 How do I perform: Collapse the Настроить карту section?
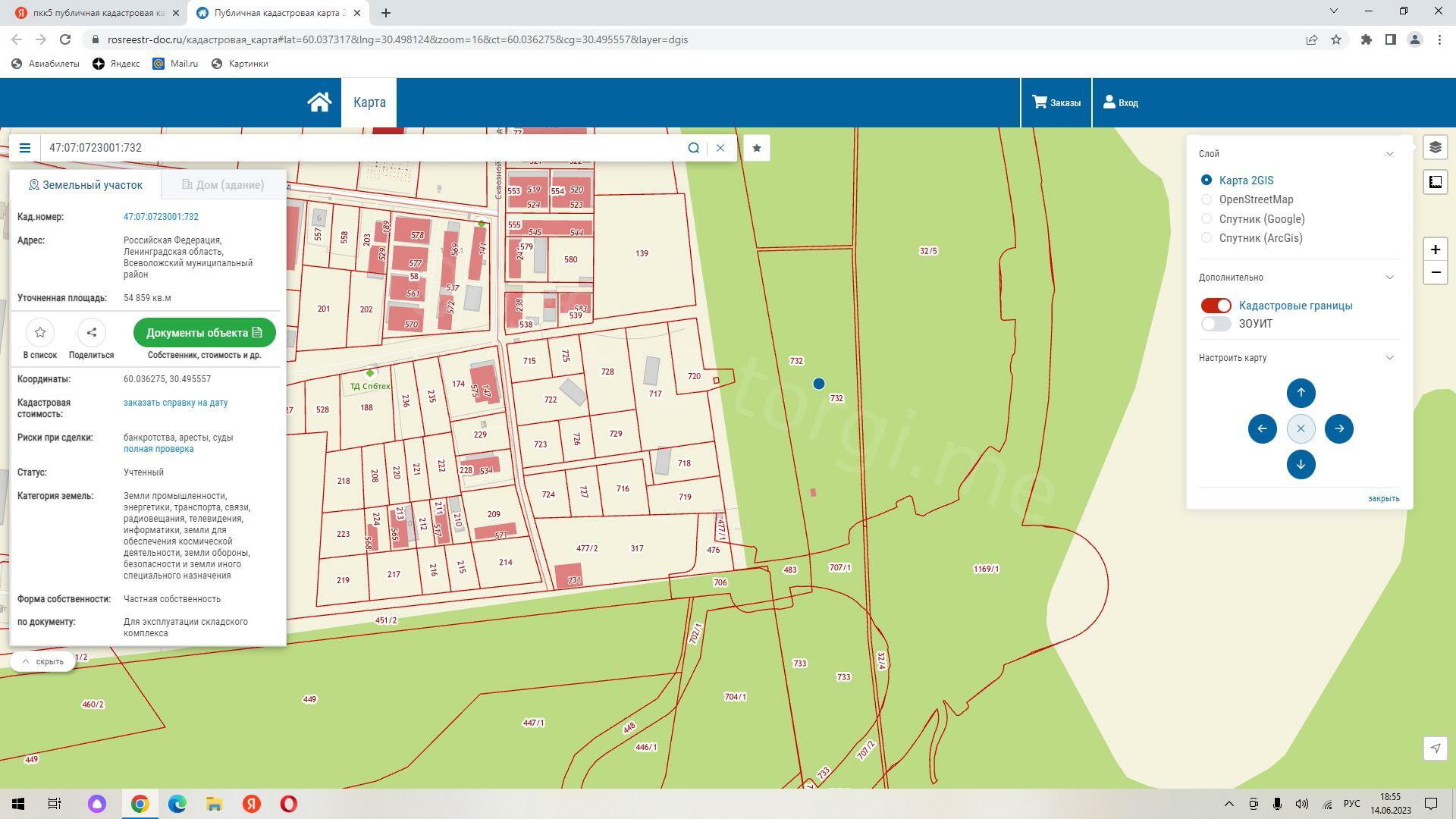pyautogui.click(x=1389, y=358)
